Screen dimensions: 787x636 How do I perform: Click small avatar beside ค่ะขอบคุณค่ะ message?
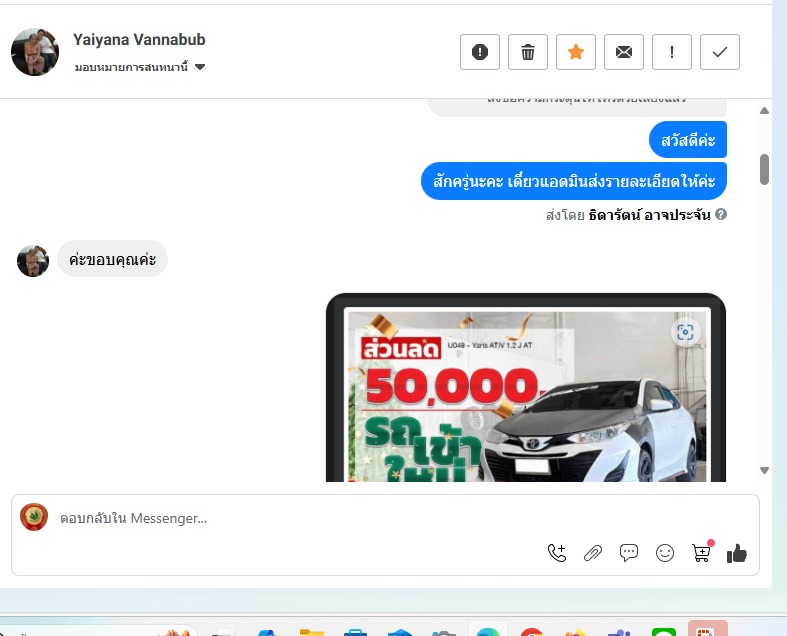click(33, 261)
